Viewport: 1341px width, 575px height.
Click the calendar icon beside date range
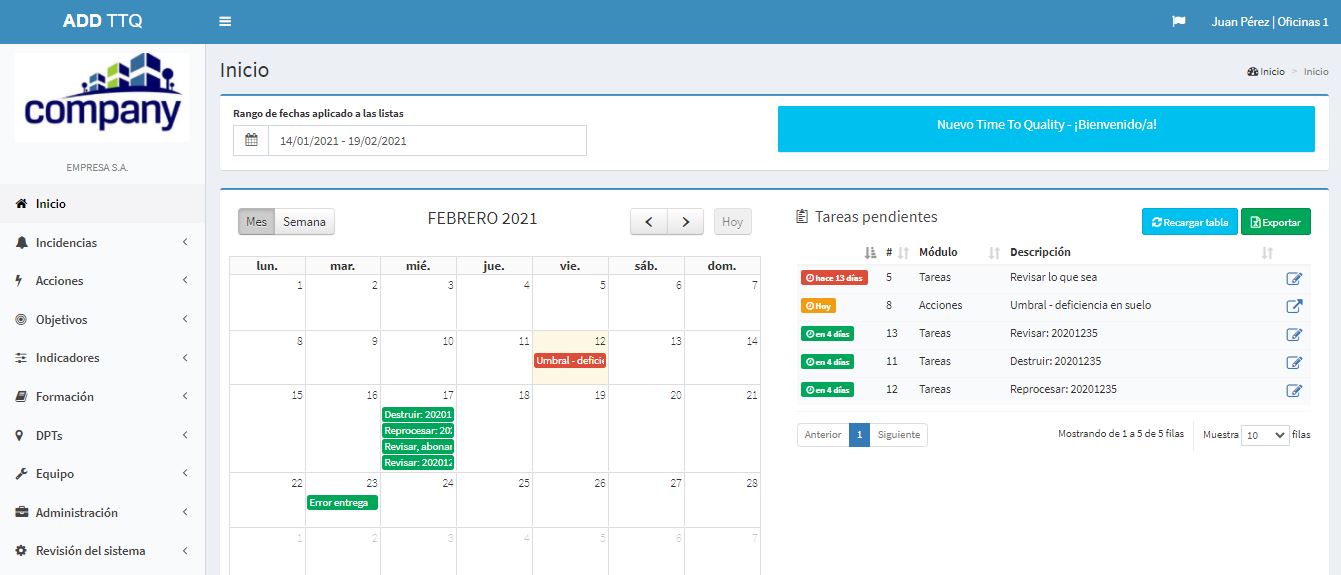tap(251, 141)
